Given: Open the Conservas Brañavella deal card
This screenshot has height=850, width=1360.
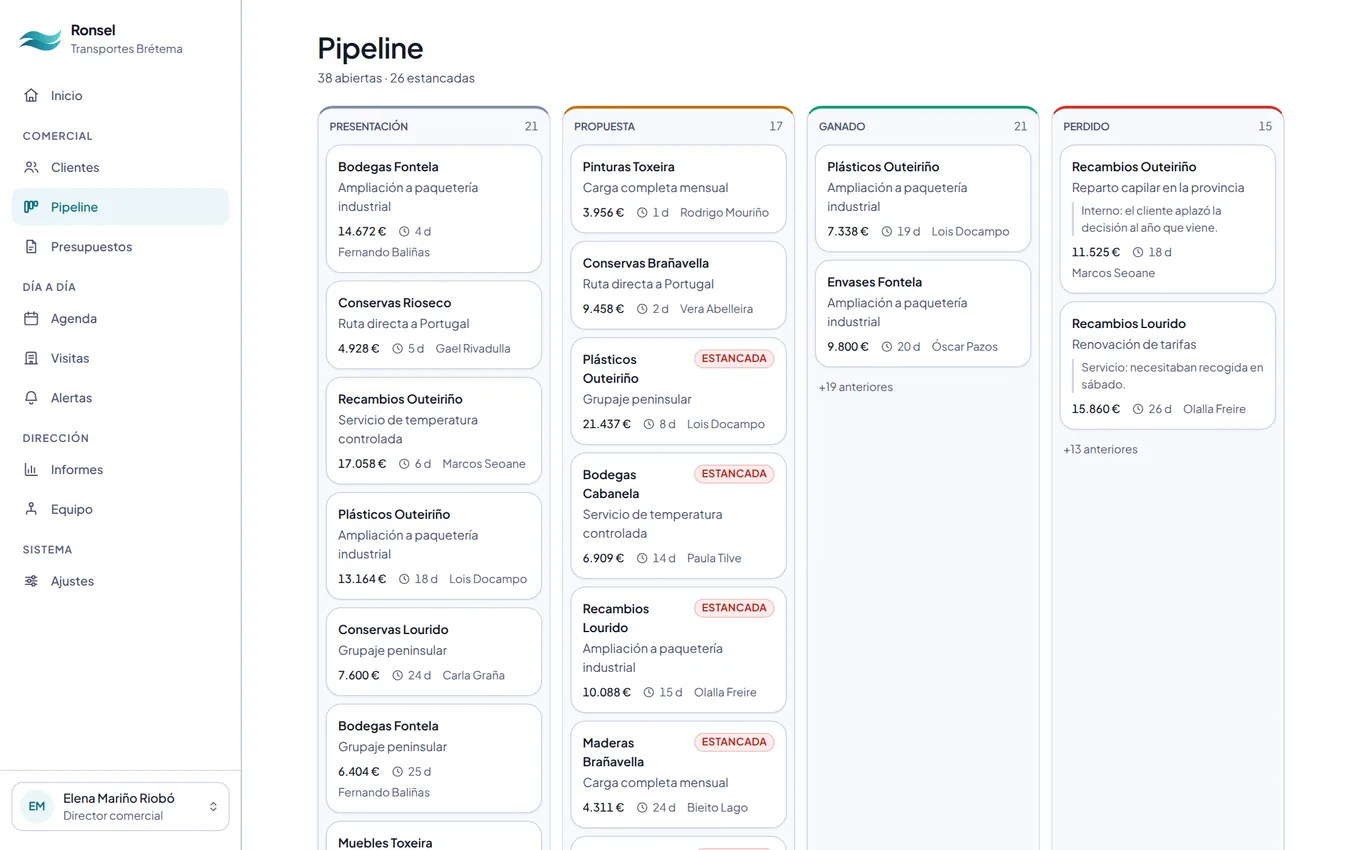Looking at the screenshot, I should click(x=678, y=285).
